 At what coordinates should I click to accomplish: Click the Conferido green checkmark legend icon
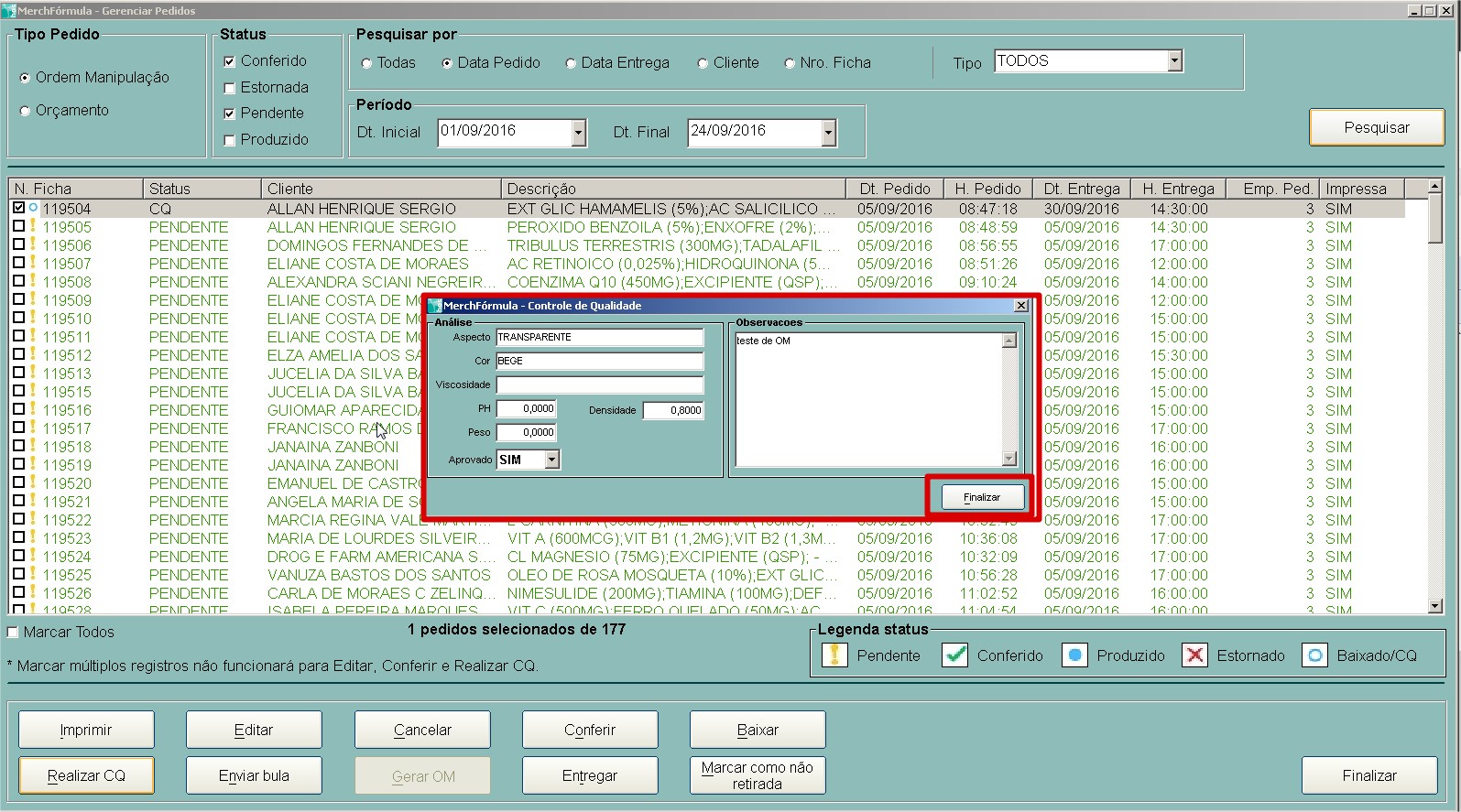955,655
